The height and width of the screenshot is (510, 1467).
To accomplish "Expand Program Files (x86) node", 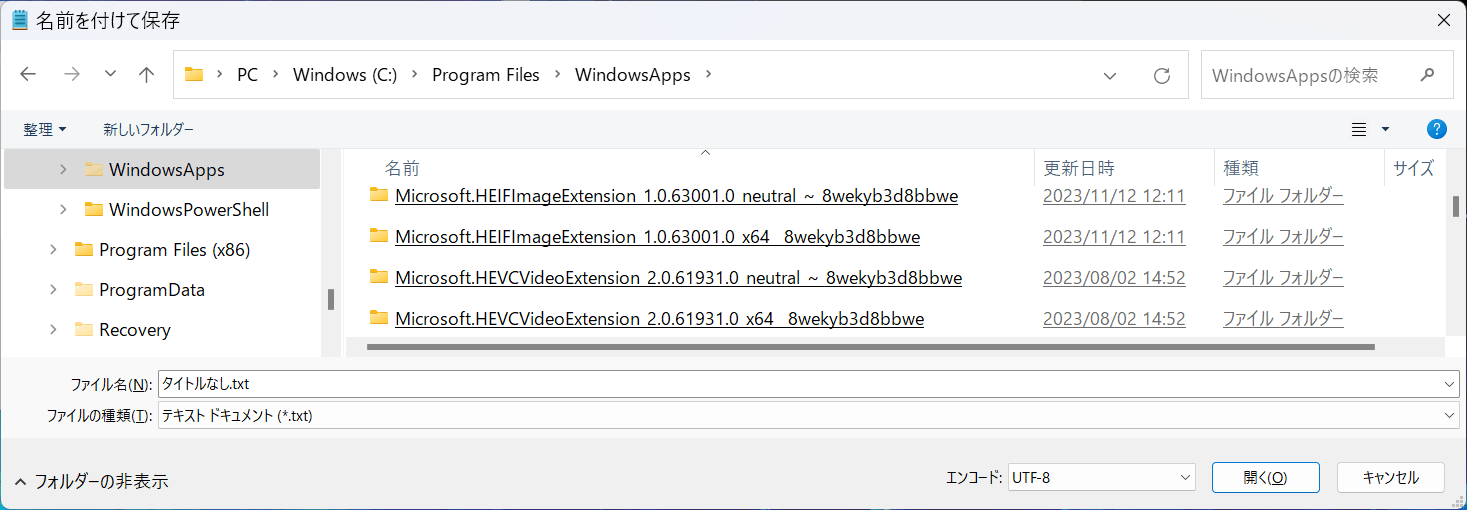I will (53, 250).
